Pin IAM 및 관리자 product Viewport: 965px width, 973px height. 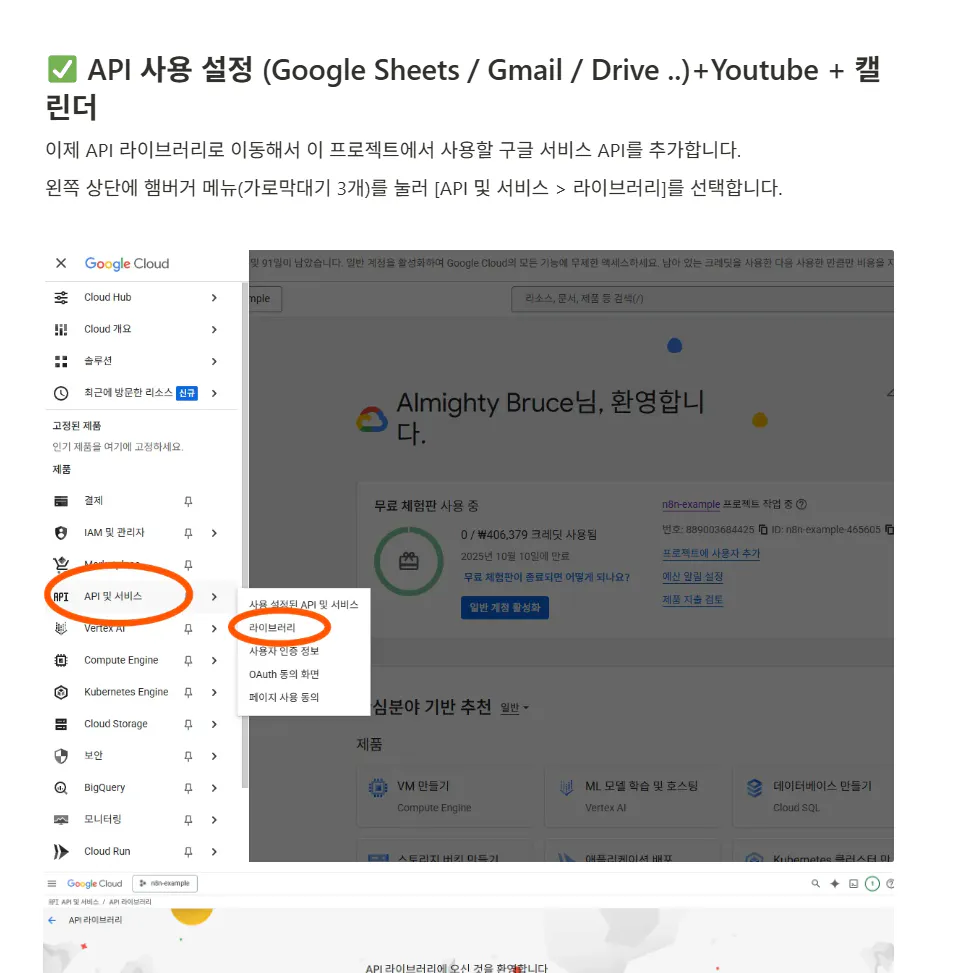[x=188, y=533]
